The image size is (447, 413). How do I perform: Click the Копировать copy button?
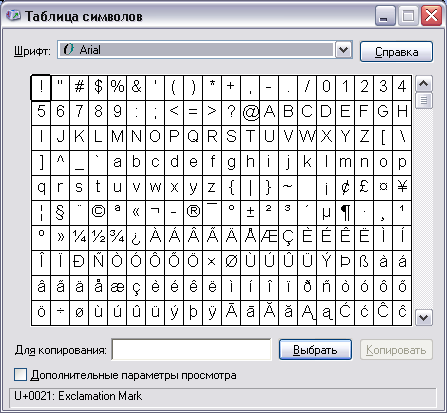396,350
